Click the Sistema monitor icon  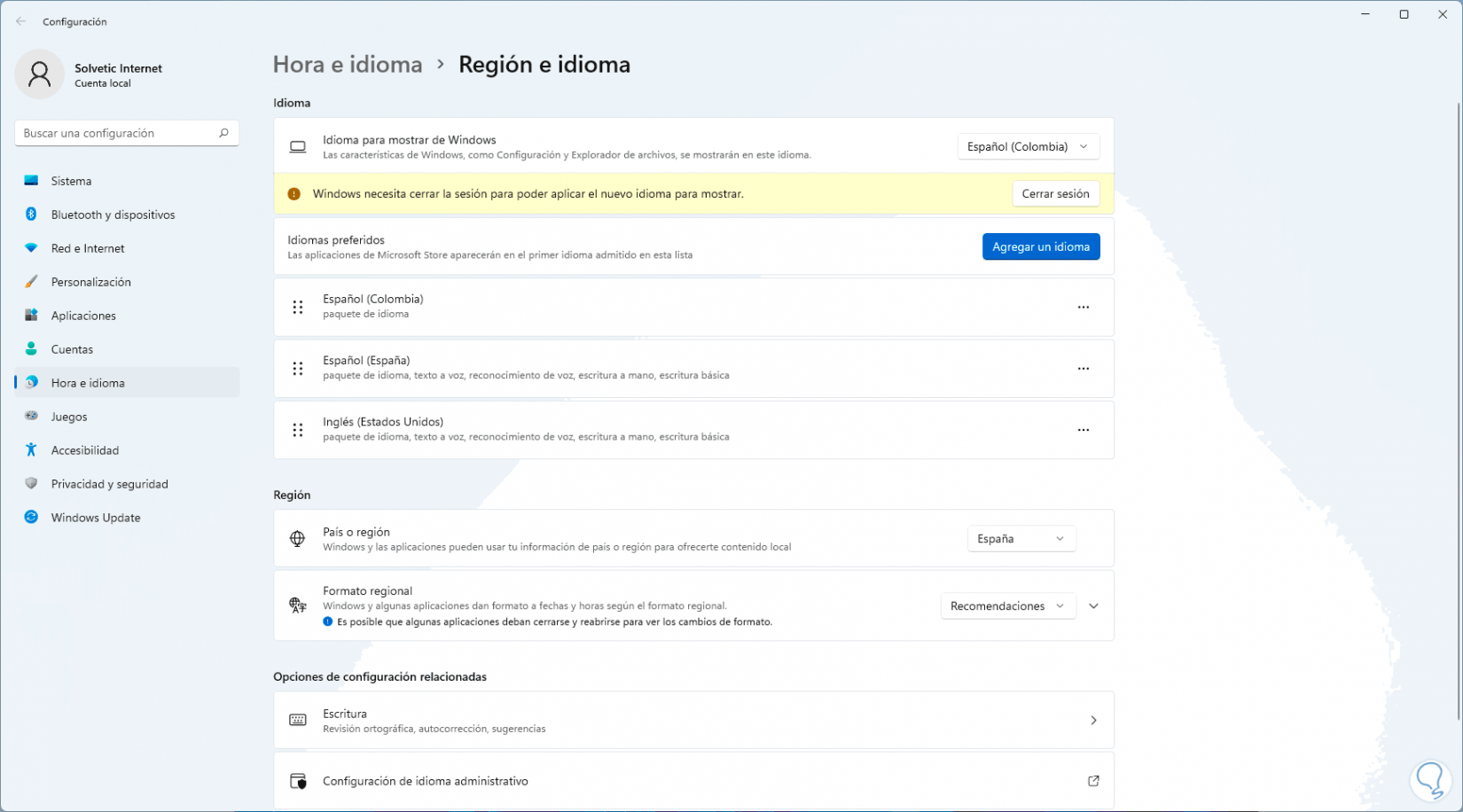pyautogui.click(x=31, y=181)
